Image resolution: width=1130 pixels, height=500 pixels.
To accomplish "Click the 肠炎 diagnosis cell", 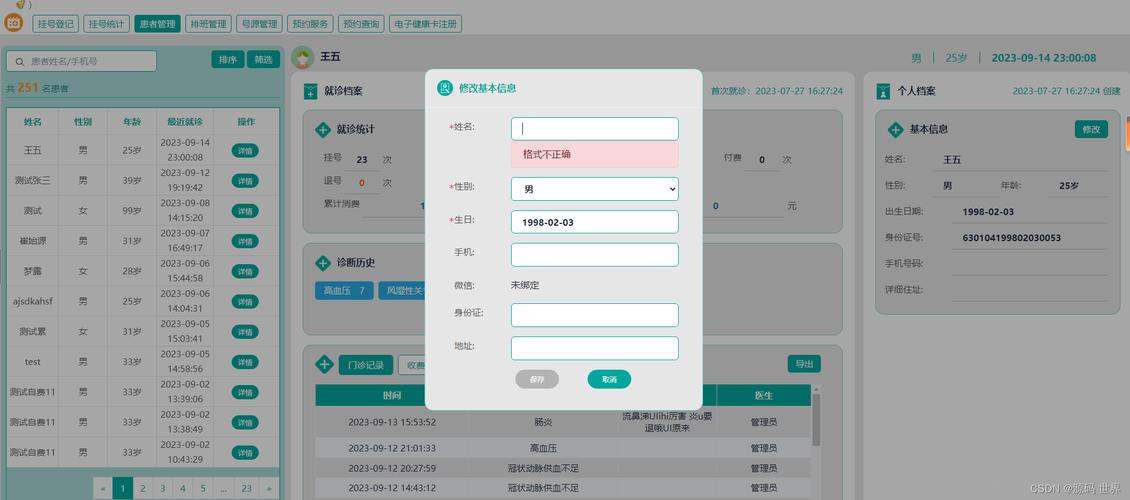I will (543, 422).
